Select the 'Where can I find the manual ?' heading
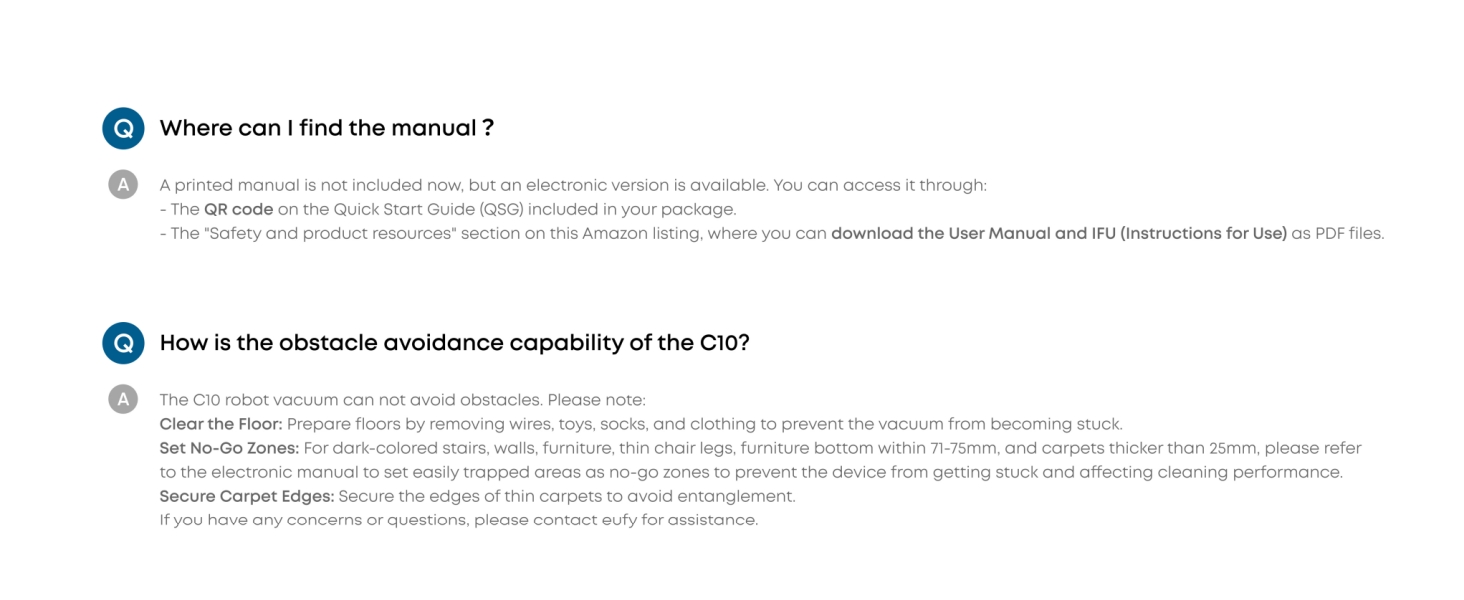Screen dimensions: 1464x600 (x=327, y=129)
